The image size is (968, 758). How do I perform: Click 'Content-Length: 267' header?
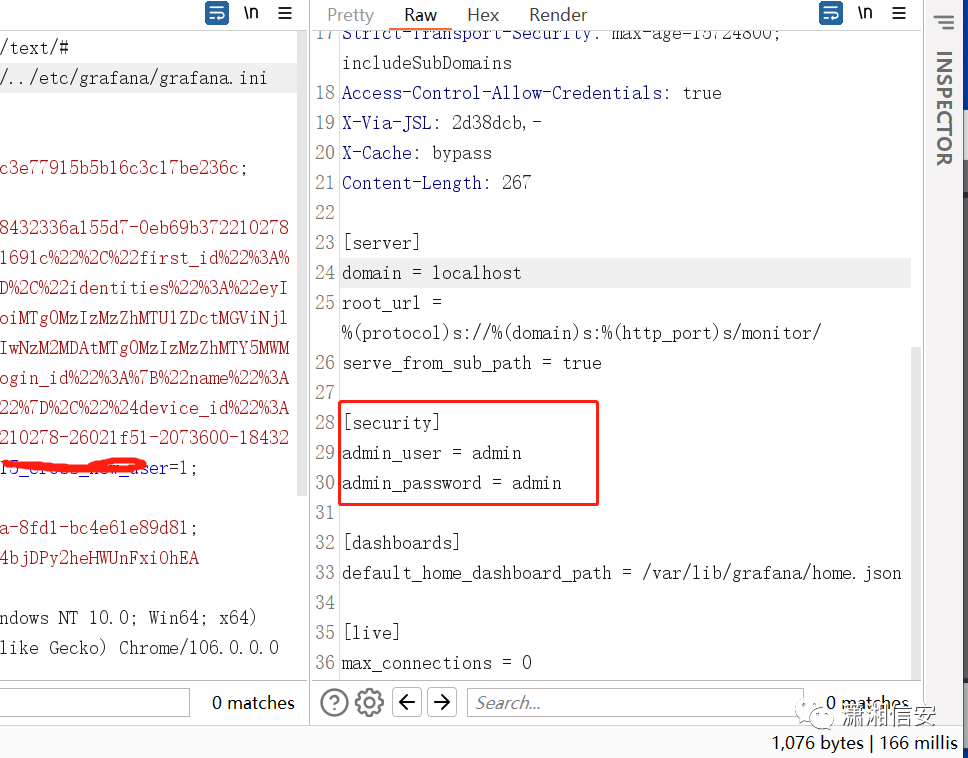click(x=436, y=183)
